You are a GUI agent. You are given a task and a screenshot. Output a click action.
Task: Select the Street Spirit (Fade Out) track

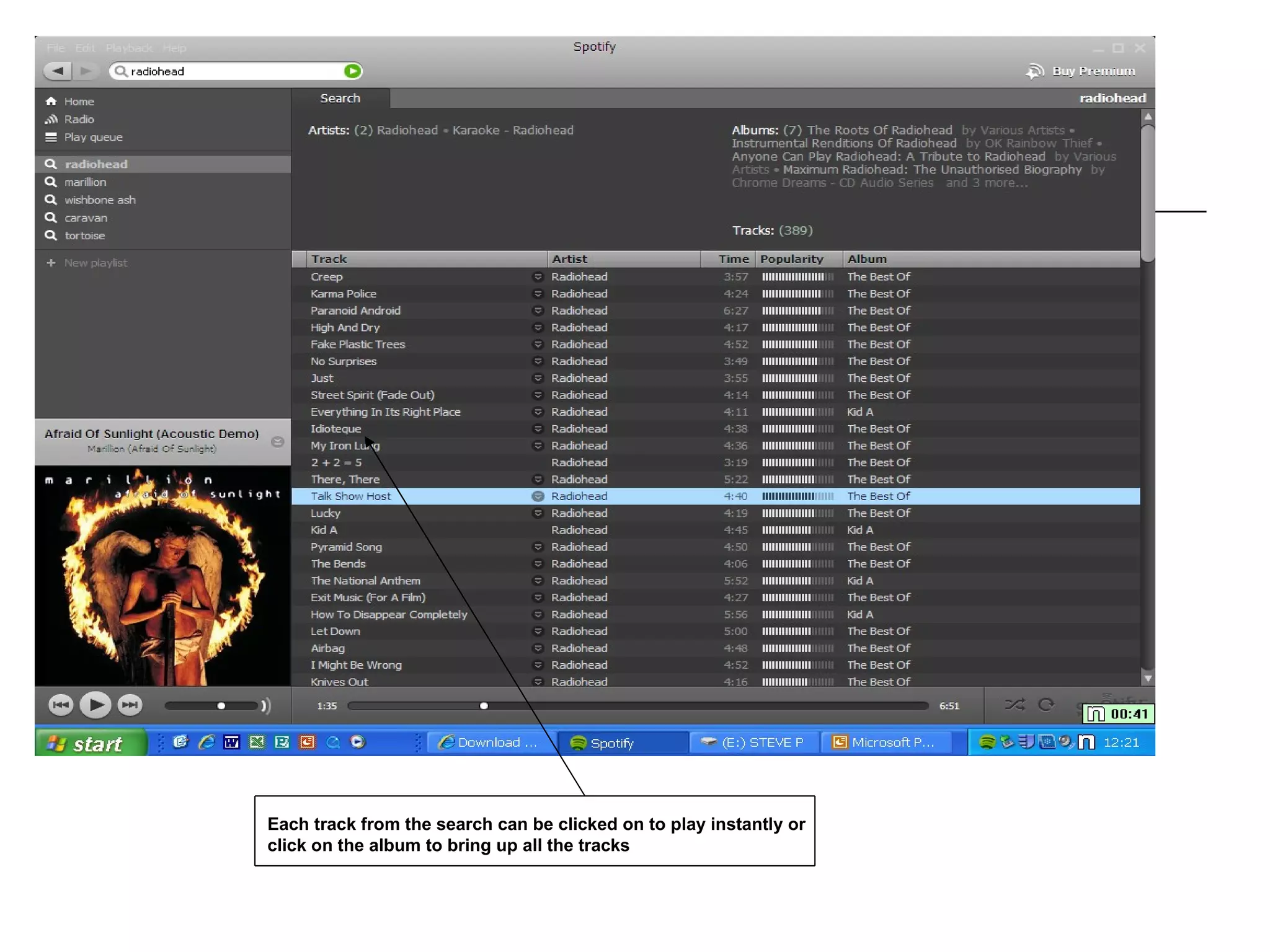click(716, 395)
